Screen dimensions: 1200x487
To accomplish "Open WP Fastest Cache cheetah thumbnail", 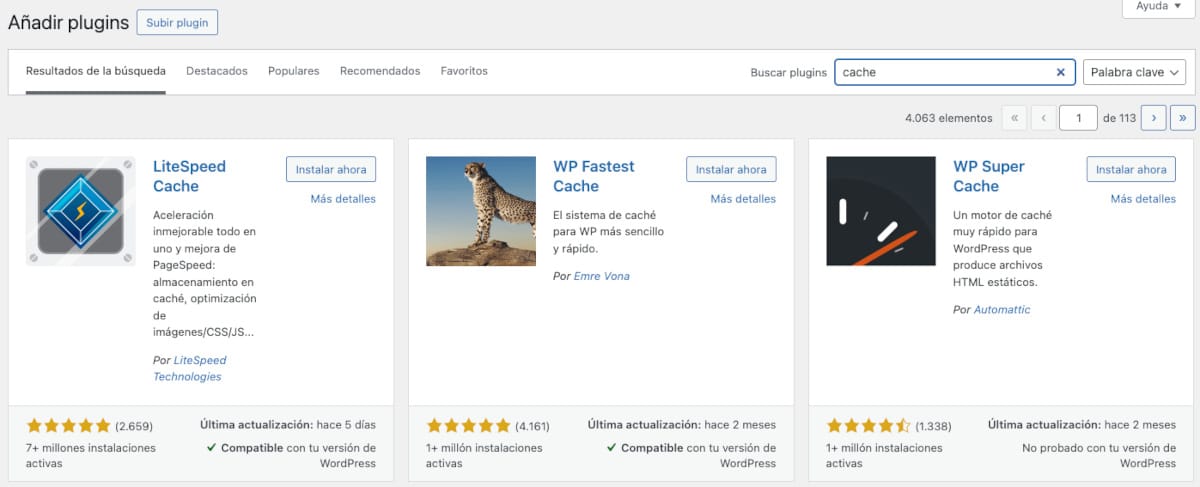I will (481, 211).
